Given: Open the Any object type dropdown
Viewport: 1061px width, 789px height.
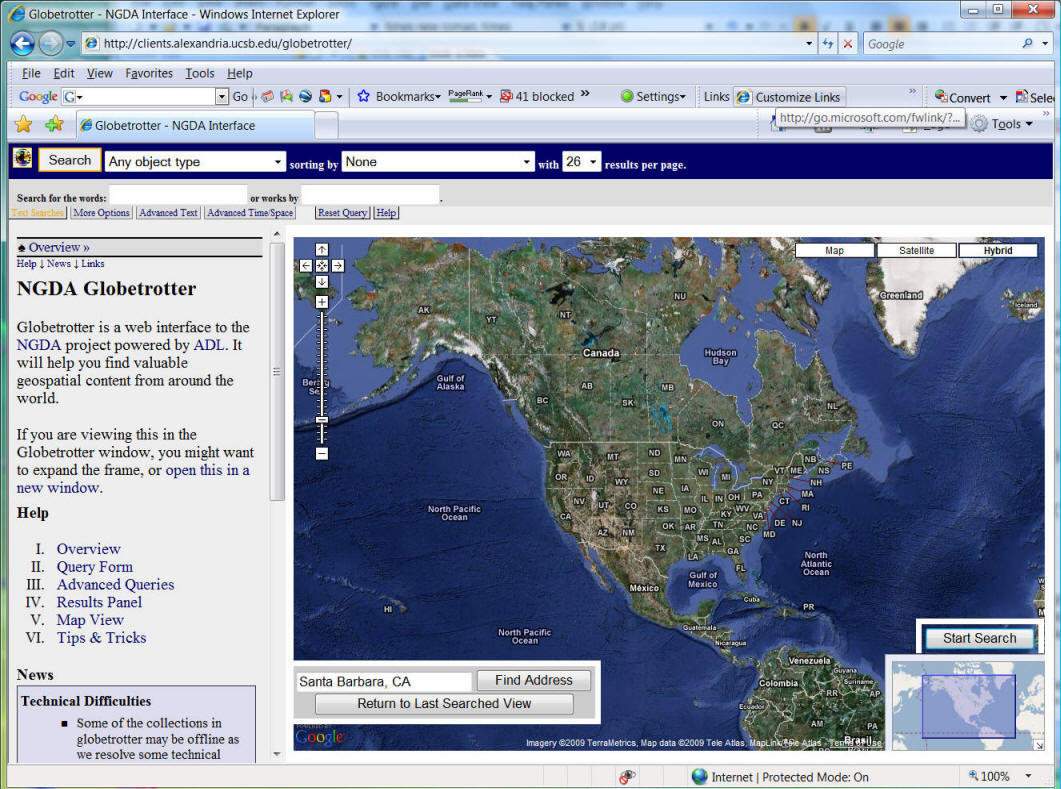Looking at the screenshot, I should 195,162.
